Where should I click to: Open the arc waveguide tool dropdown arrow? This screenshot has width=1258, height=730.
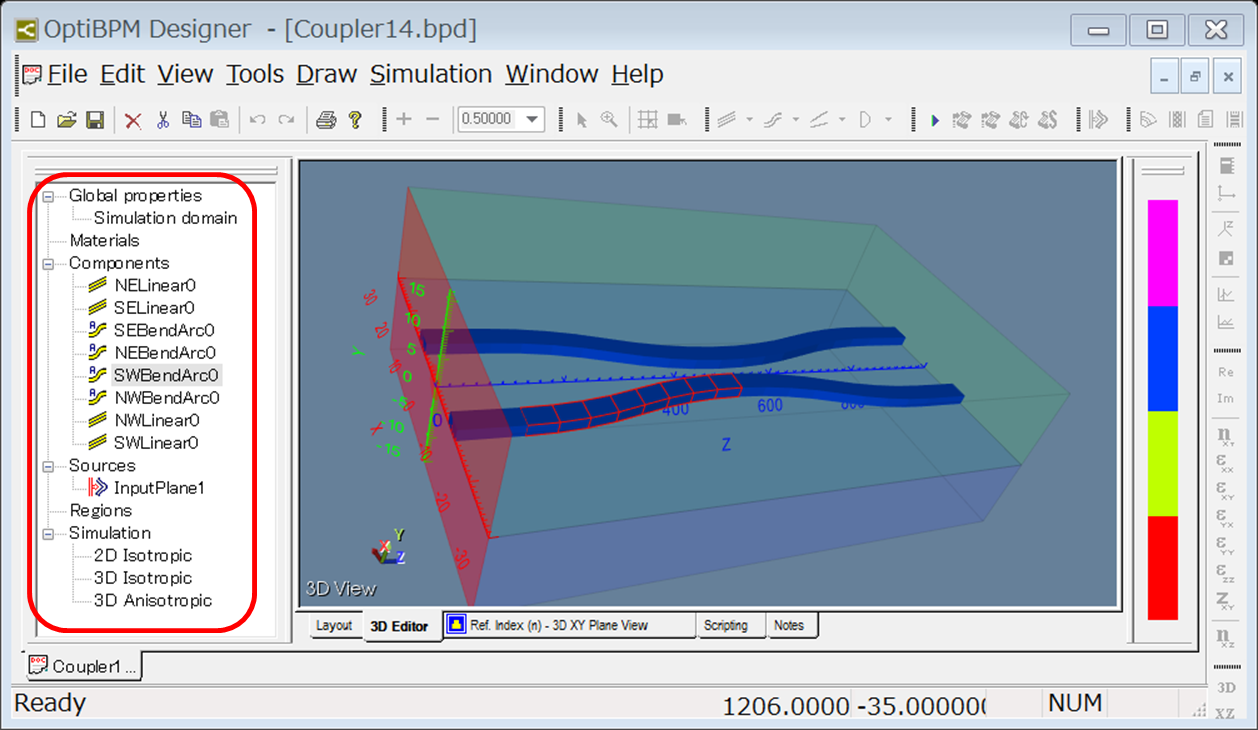[796, 120]
